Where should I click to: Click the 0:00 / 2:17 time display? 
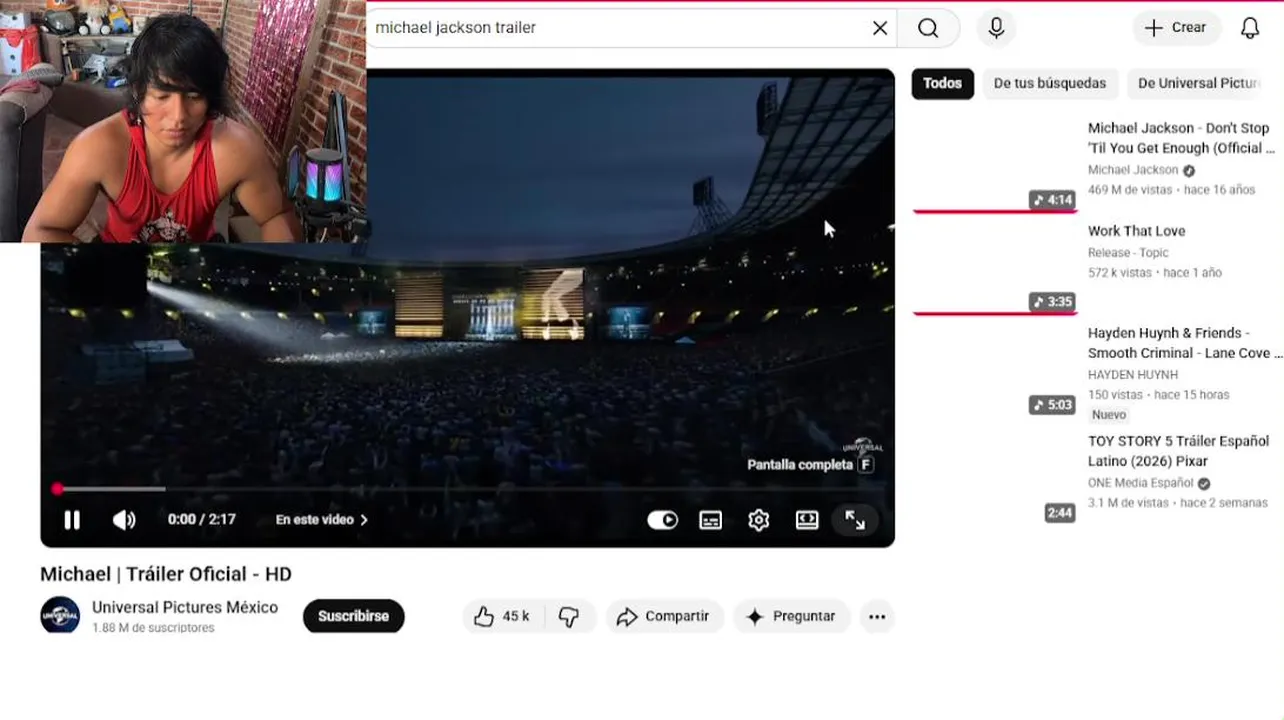coord(202,520)
